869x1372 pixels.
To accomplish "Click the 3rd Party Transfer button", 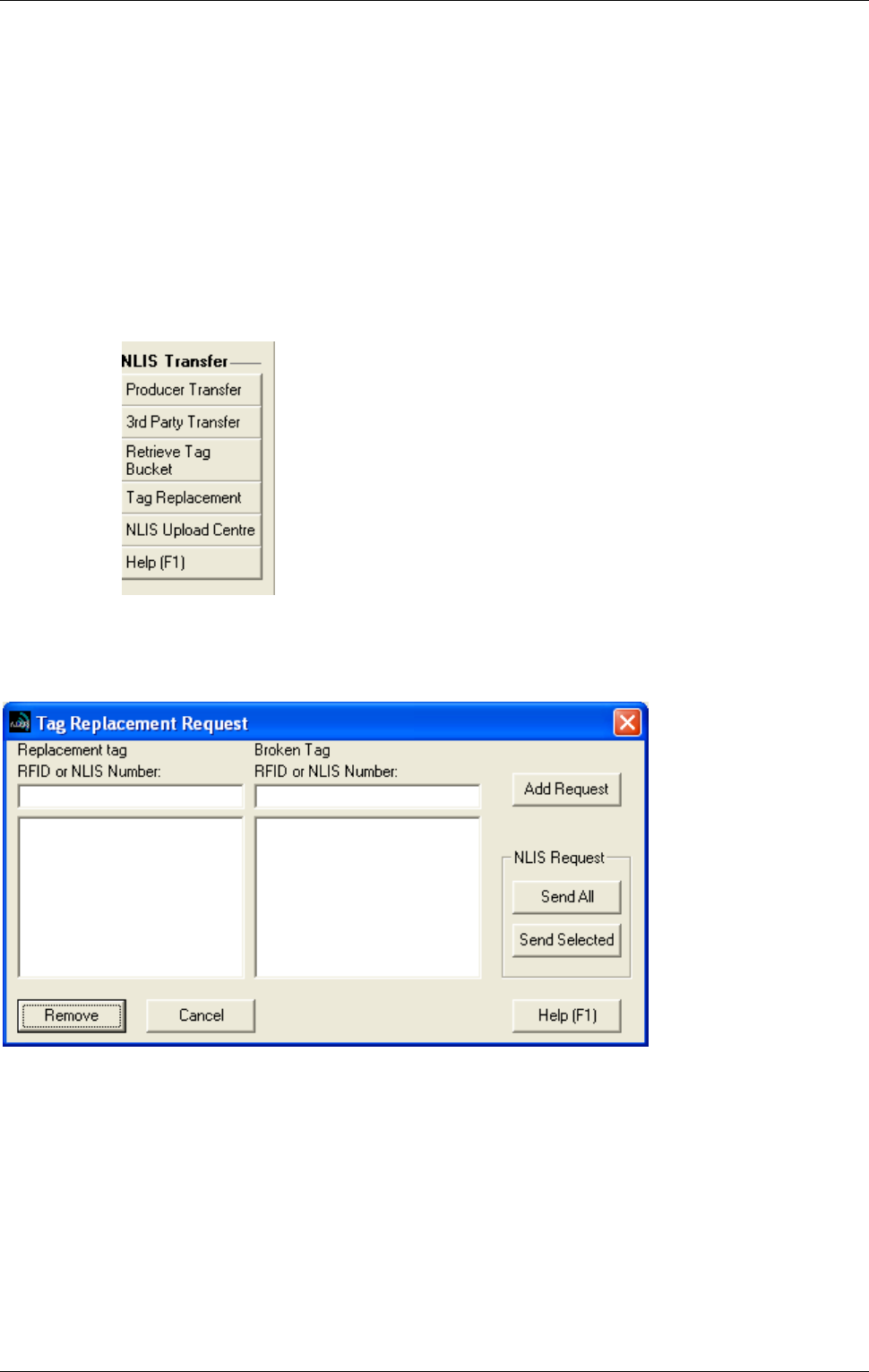I will click(x=192, y=422).
